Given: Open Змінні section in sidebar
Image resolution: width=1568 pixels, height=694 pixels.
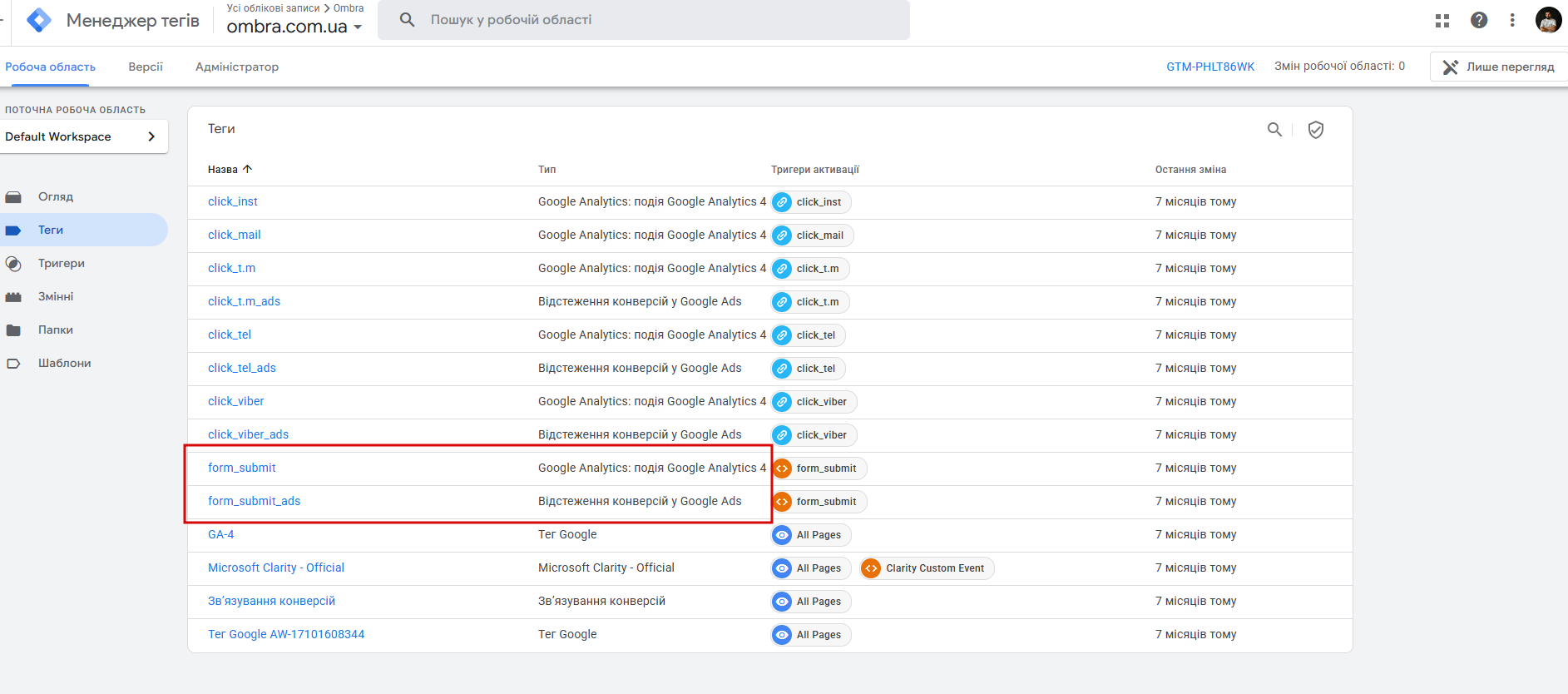Looking at the screenshot, I should 56,297.
